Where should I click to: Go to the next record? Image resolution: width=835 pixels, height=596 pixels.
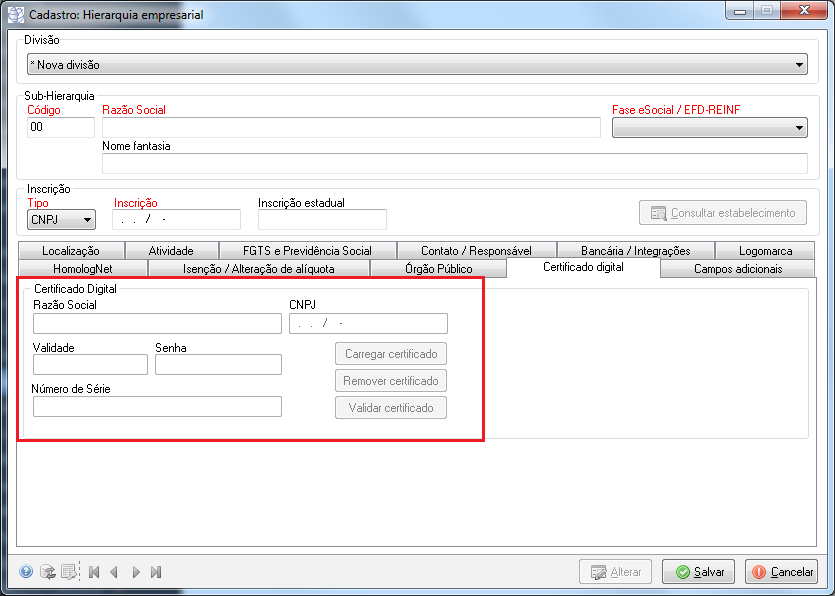[x=136, y=572]
